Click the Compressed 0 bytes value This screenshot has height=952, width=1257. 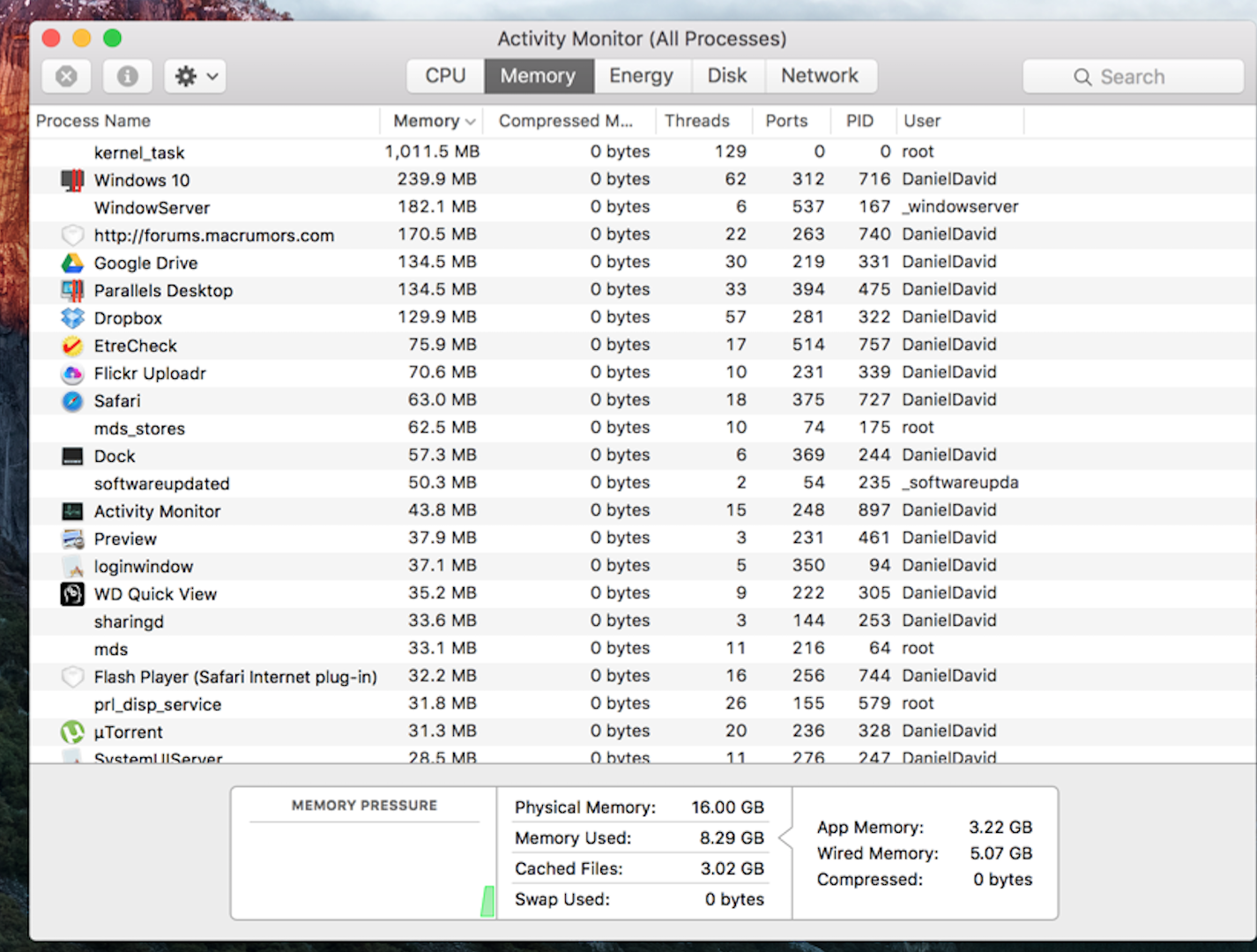click(x=1002, y=879)
